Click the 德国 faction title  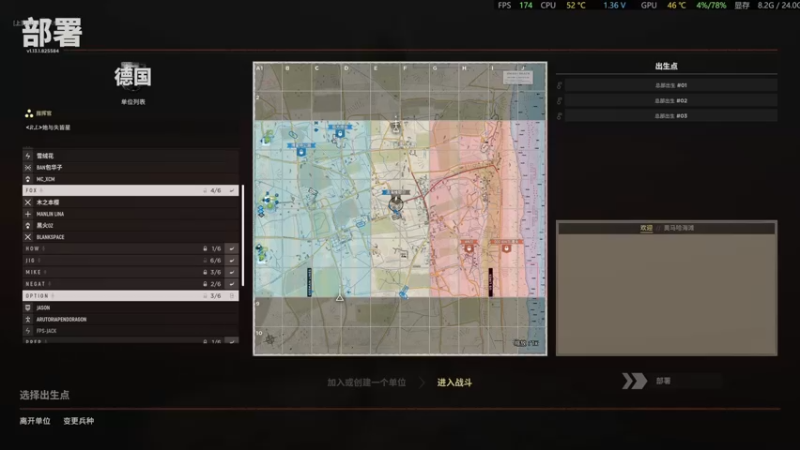pyautogui.click(x=133, y=77)
